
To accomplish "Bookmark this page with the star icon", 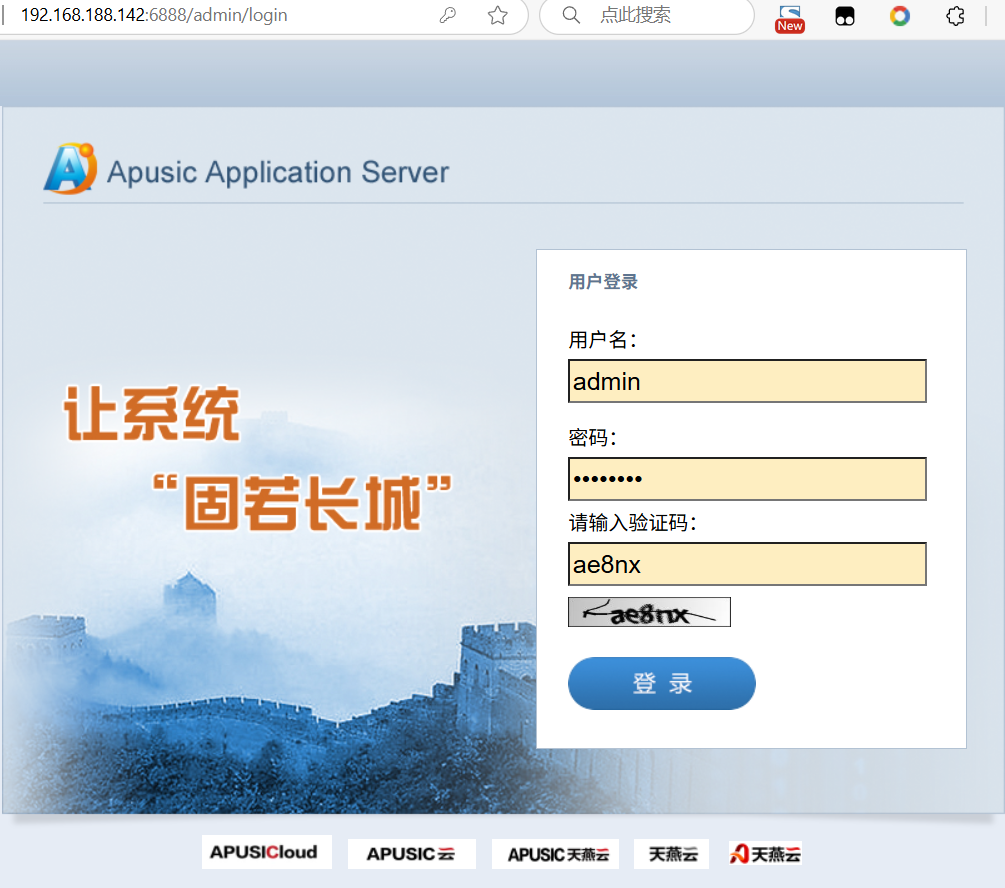I will tap(497, 15).
